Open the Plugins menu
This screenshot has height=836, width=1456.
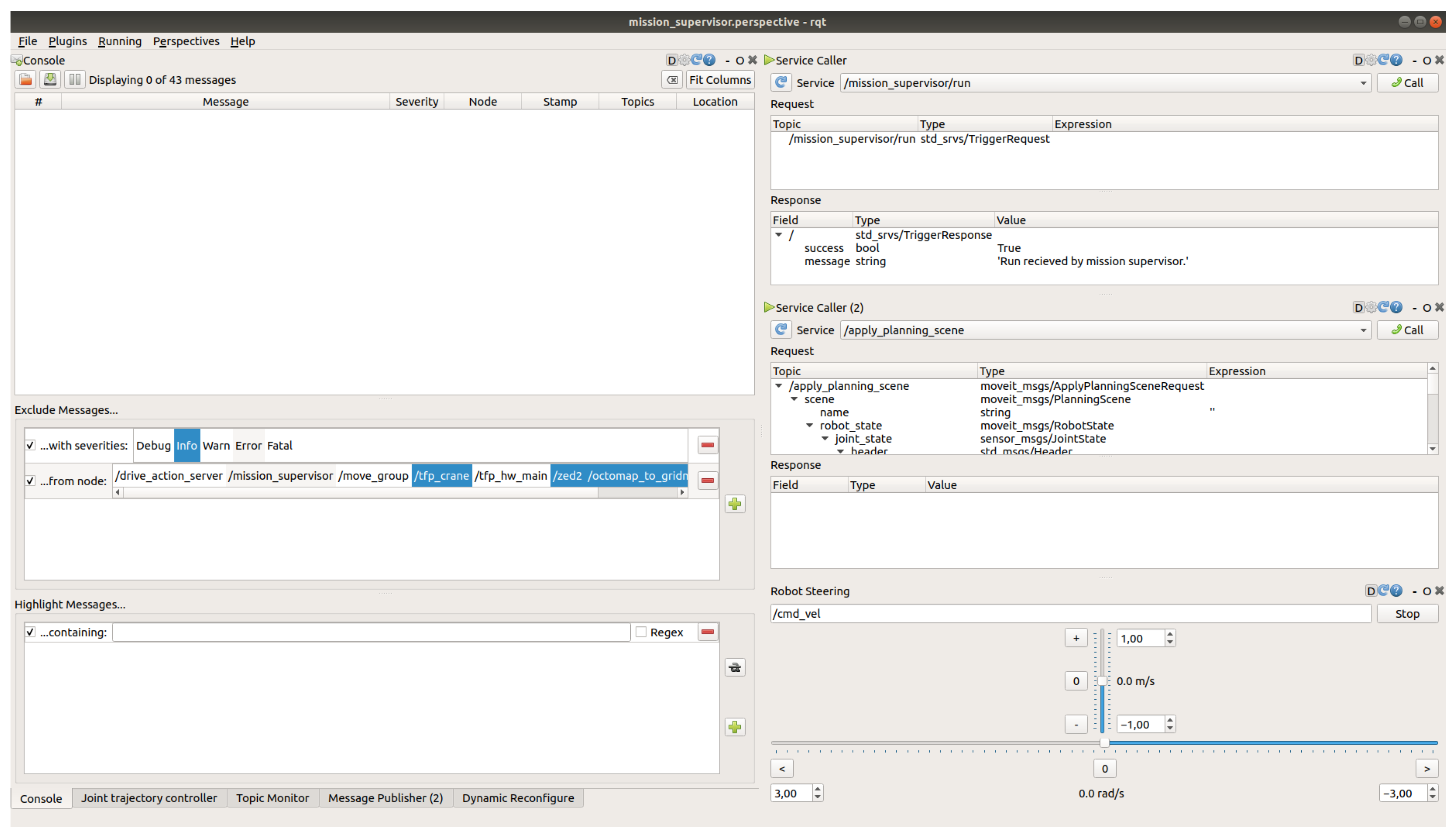click(x=67, y=41)
